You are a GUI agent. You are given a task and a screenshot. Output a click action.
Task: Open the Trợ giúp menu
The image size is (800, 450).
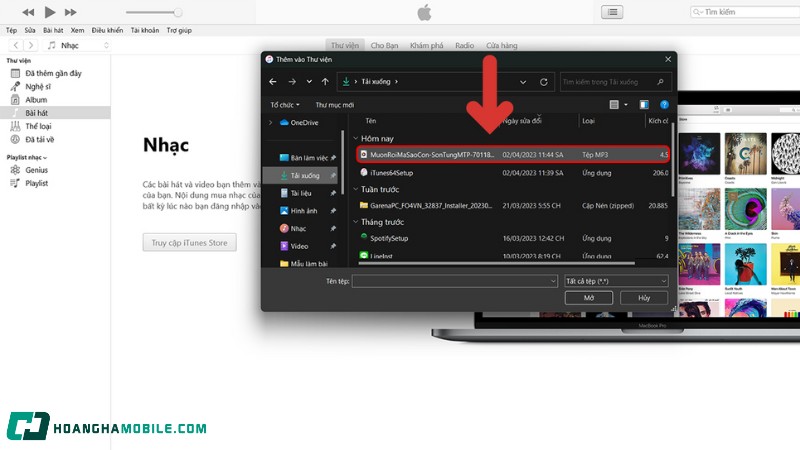[179, 30]
